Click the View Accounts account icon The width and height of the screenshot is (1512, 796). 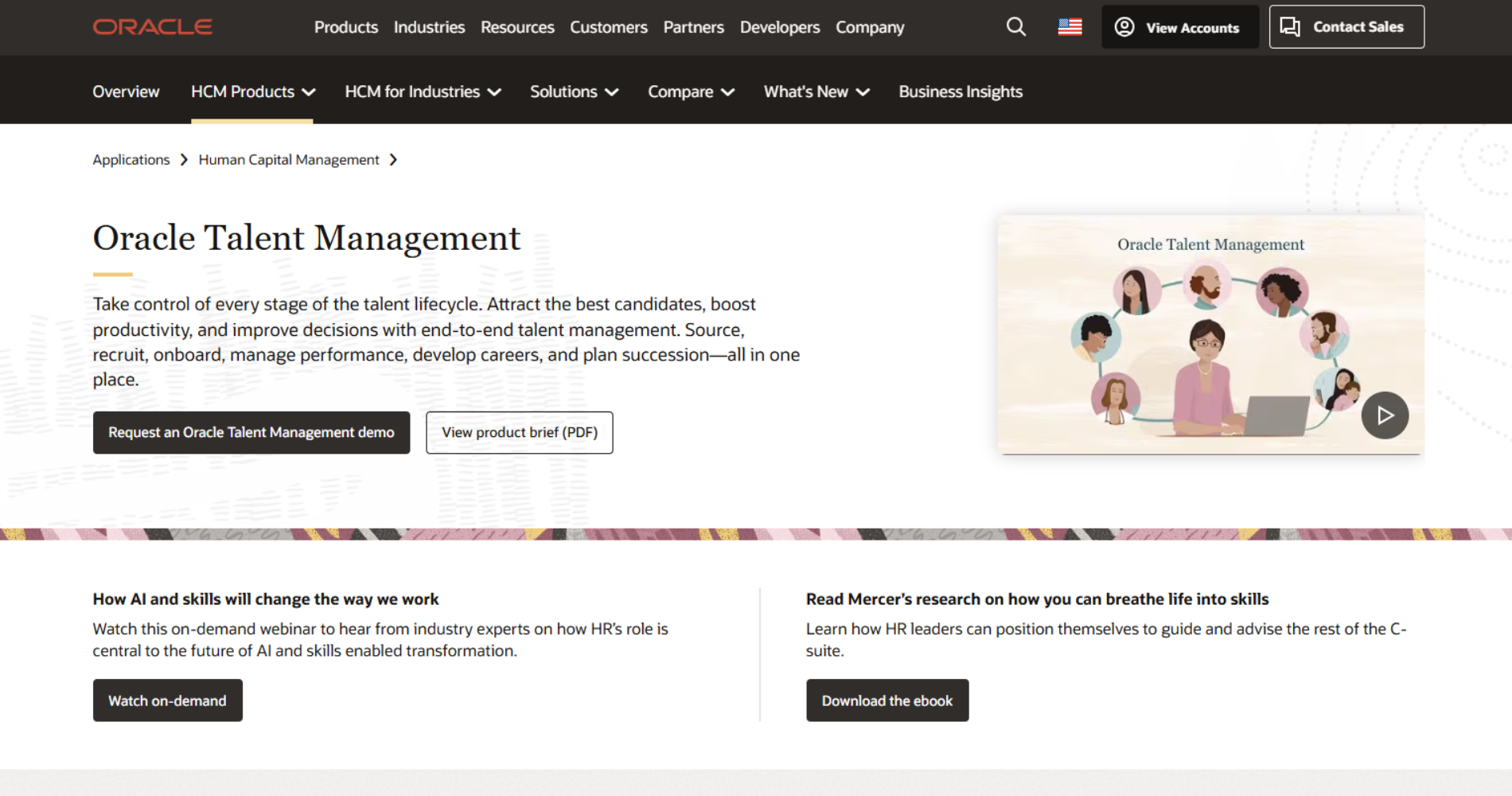click(x=1123, y=26)
